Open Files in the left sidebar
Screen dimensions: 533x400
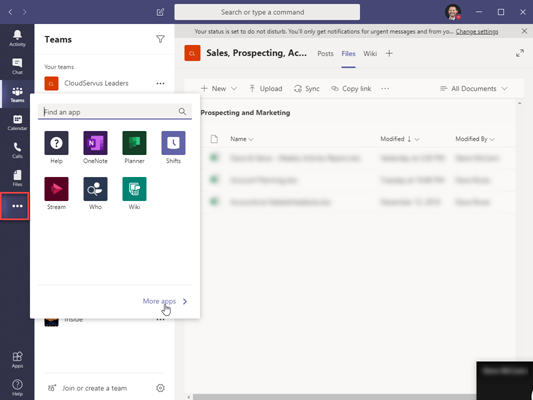pyautogui.click(x=17, y=178)
